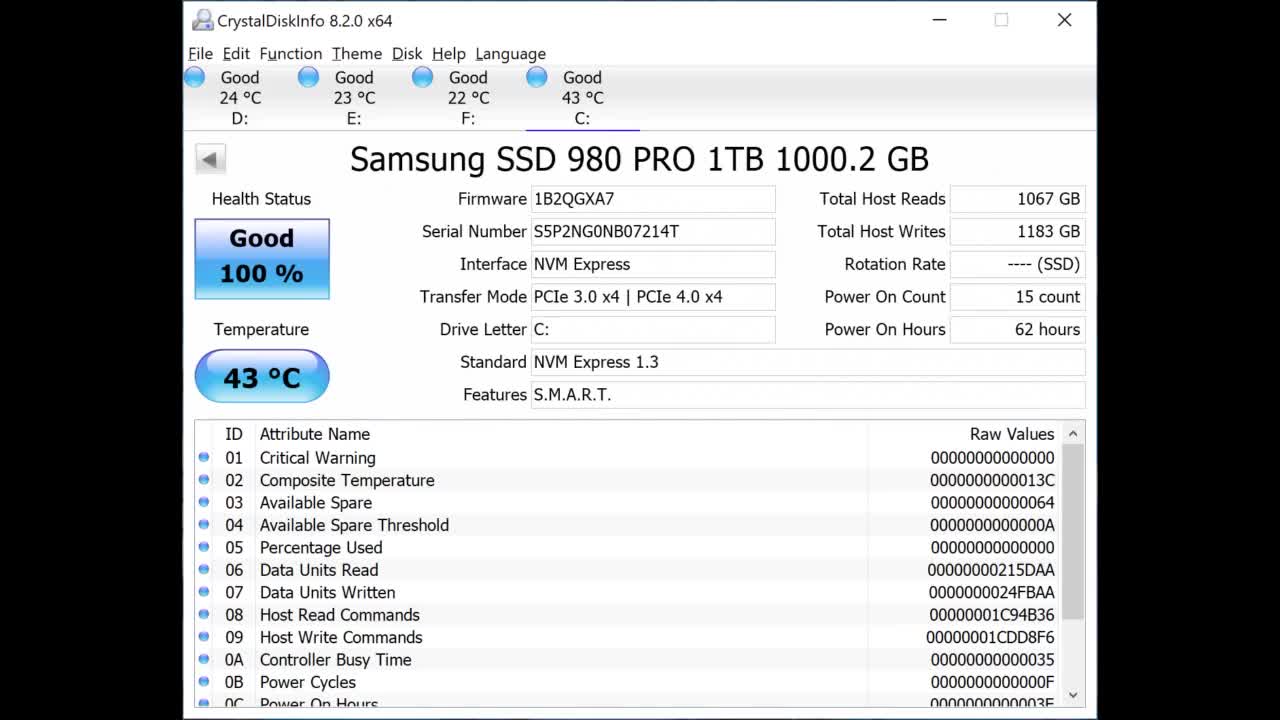Open the Function menu
Screen dimensions: 1280x720
tap(291, 54)
